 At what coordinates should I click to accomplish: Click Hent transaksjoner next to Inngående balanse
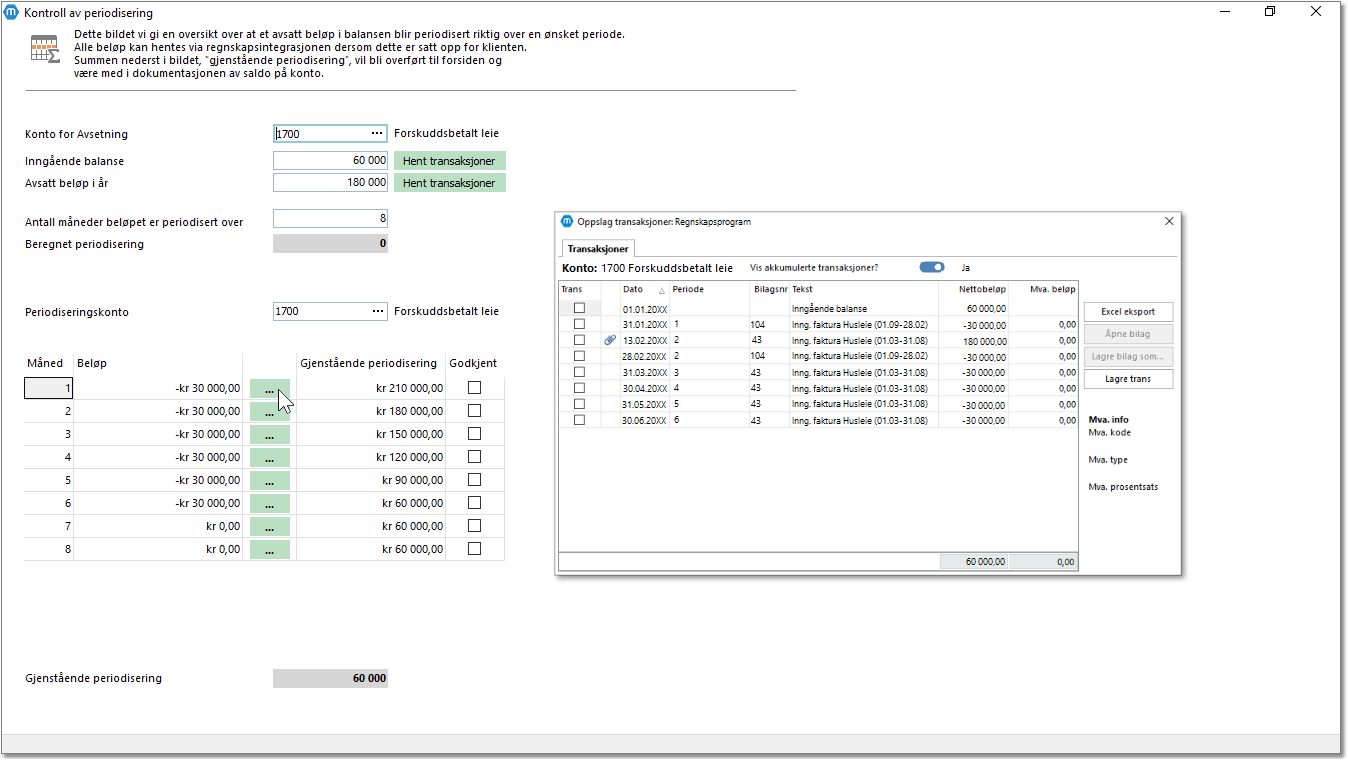449,161
